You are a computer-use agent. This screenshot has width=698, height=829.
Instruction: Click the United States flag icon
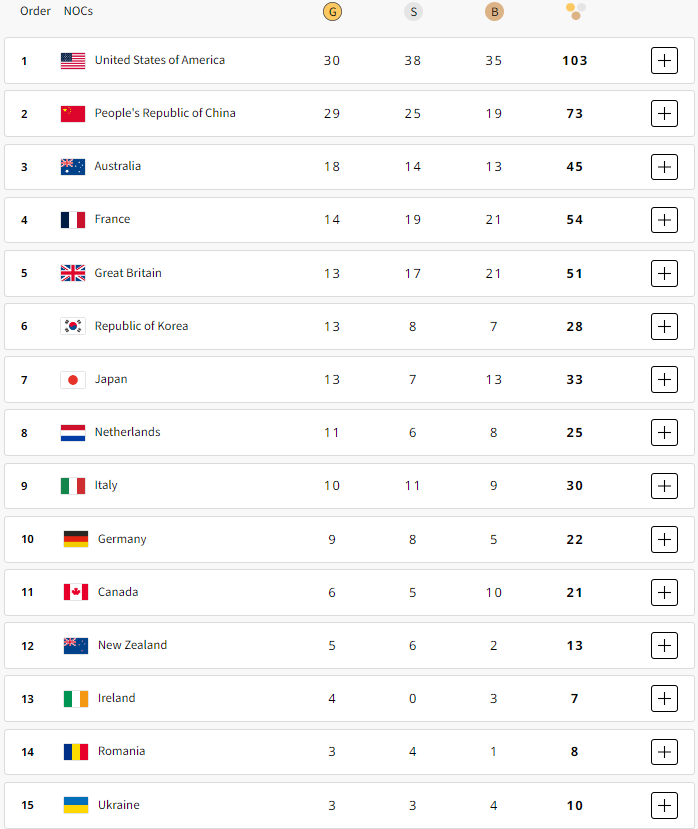point(73,61)
